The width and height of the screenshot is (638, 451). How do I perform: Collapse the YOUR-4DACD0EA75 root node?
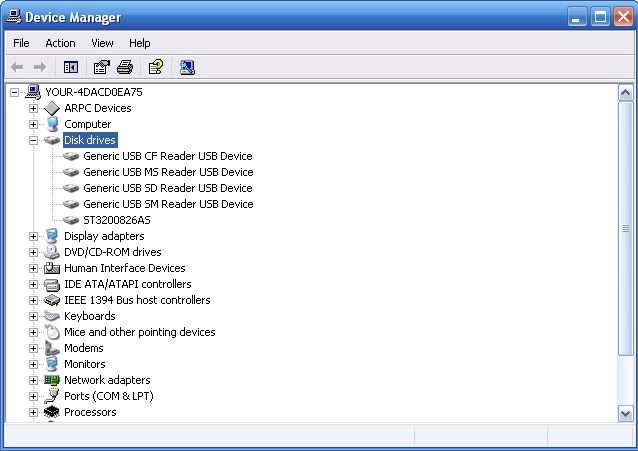(x=14, y=92)
